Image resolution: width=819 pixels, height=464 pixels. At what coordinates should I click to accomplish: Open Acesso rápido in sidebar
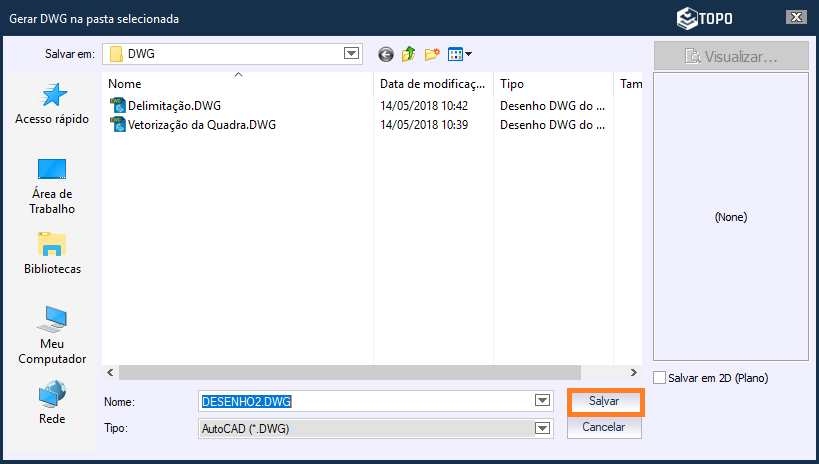click(52, 105)
